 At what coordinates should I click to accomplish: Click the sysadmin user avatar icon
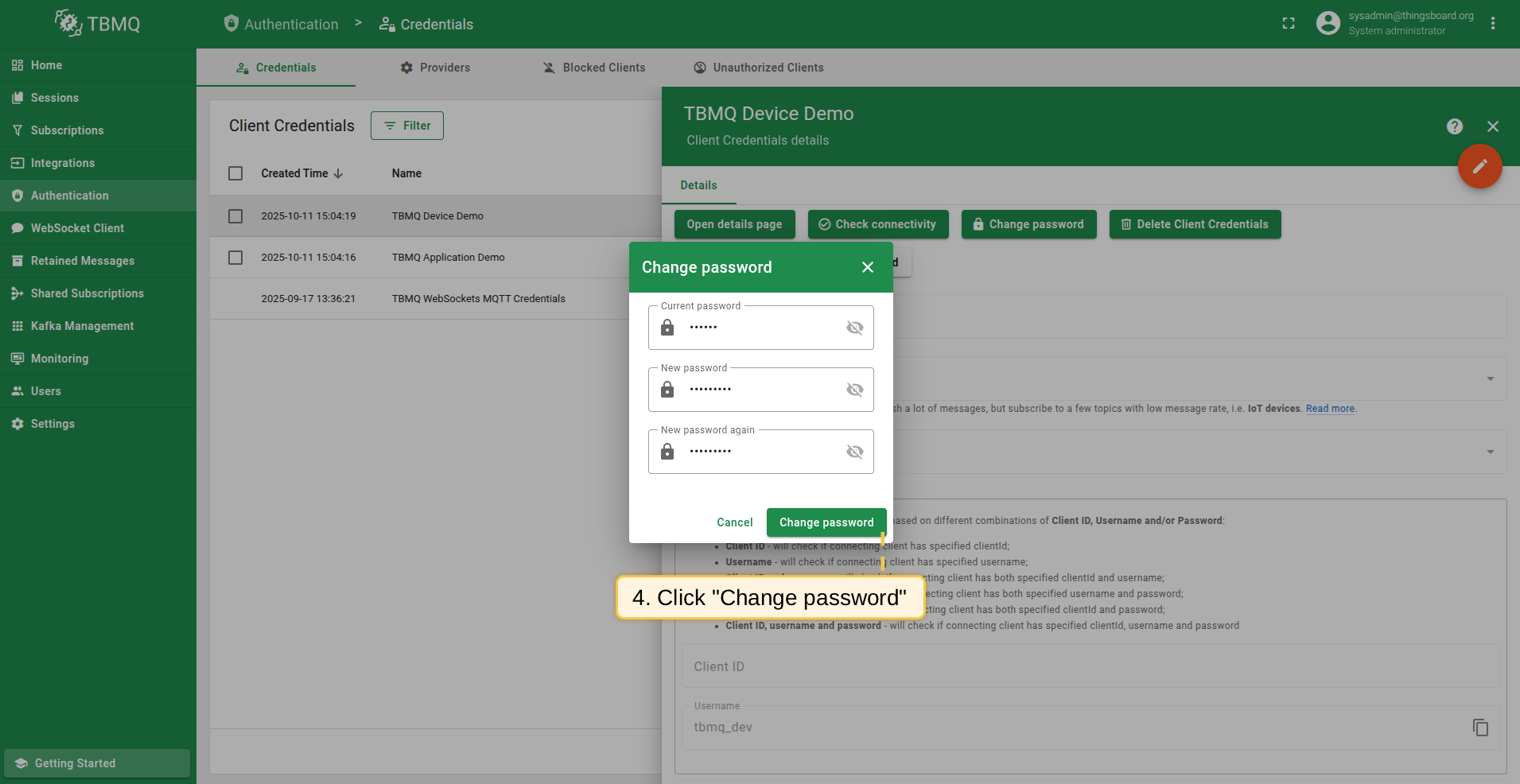1328,24
